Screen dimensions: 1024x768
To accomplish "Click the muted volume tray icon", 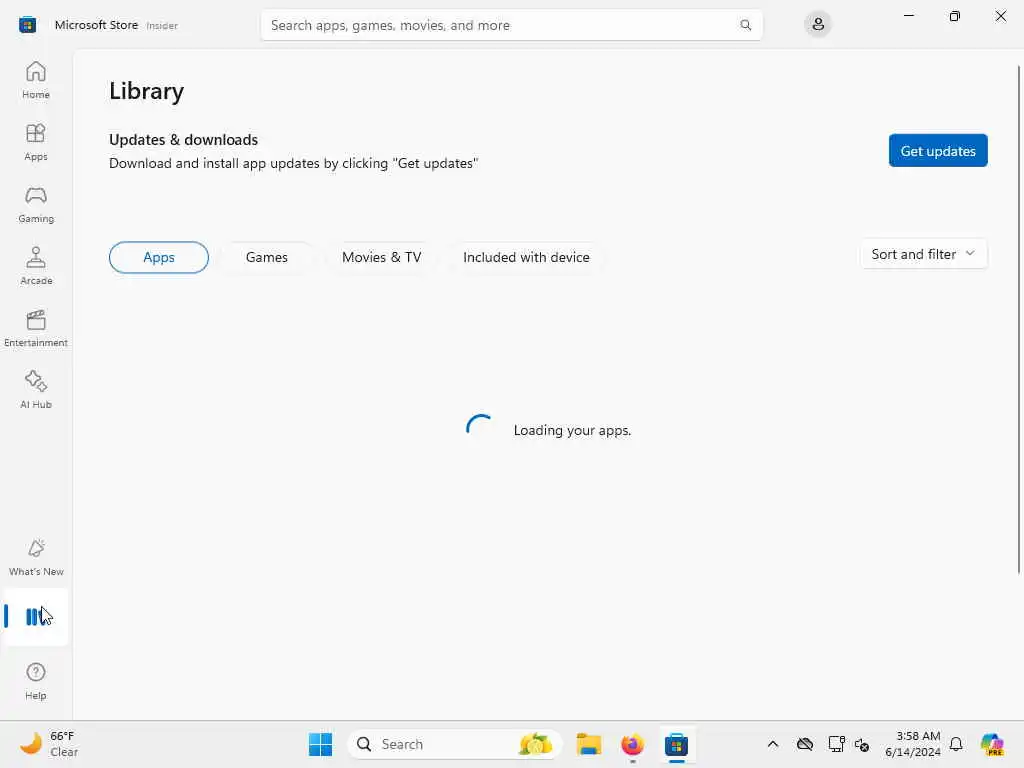I will point(862,744).
